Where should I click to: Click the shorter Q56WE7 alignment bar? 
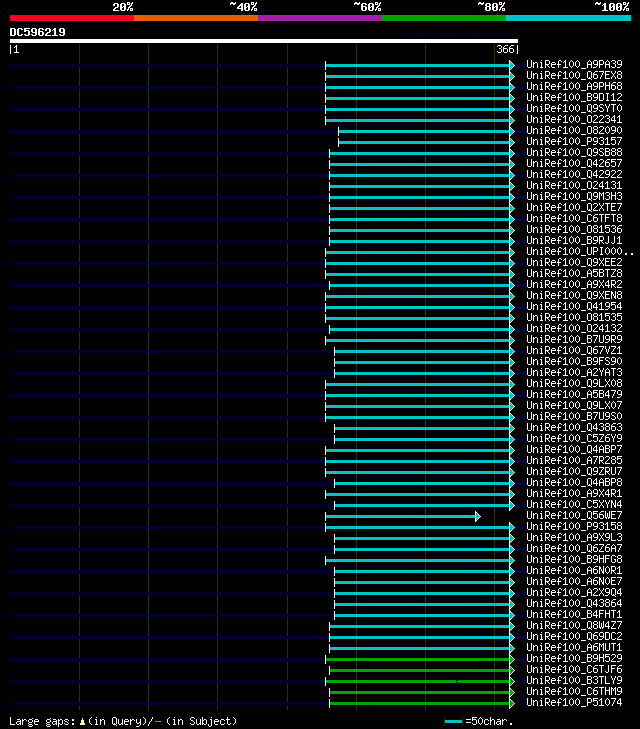point(402,517)
